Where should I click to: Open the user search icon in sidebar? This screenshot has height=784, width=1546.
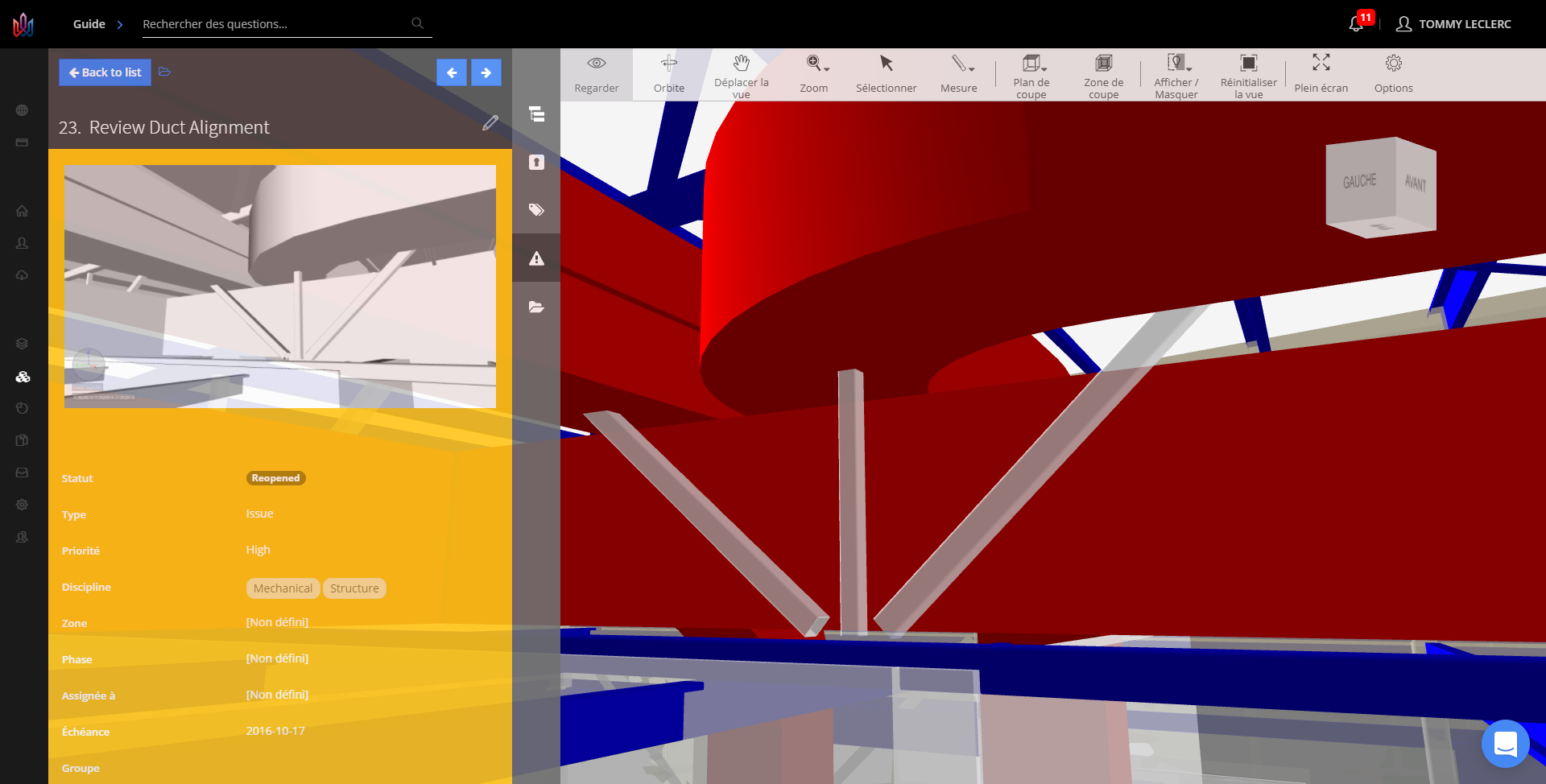click(22, 537)
